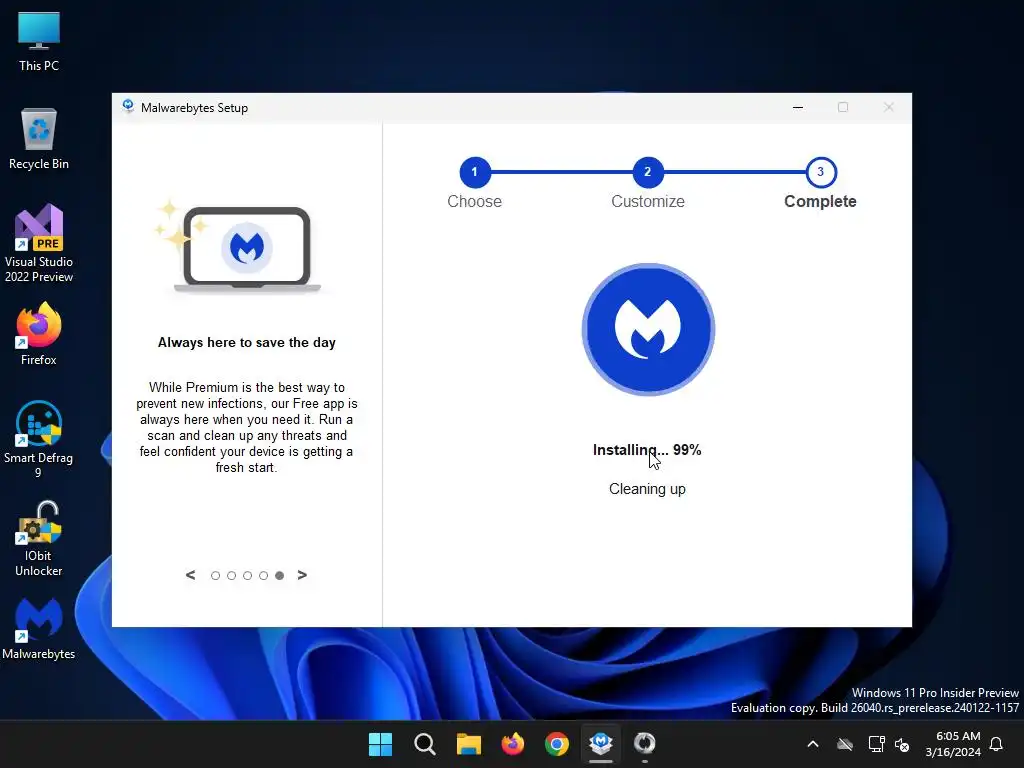
Task: Launch Firefox from the taskbar
Action: click(x=513, y=744)
